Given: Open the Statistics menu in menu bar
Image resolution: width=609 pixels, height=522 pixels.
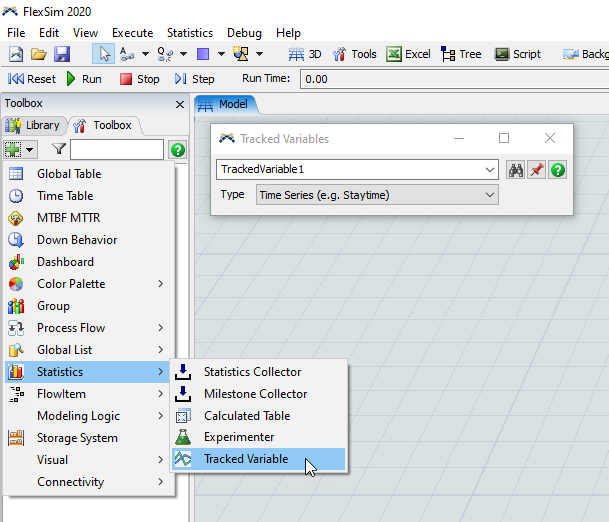Looking at the screenshot, I should (x=190, y=33).
